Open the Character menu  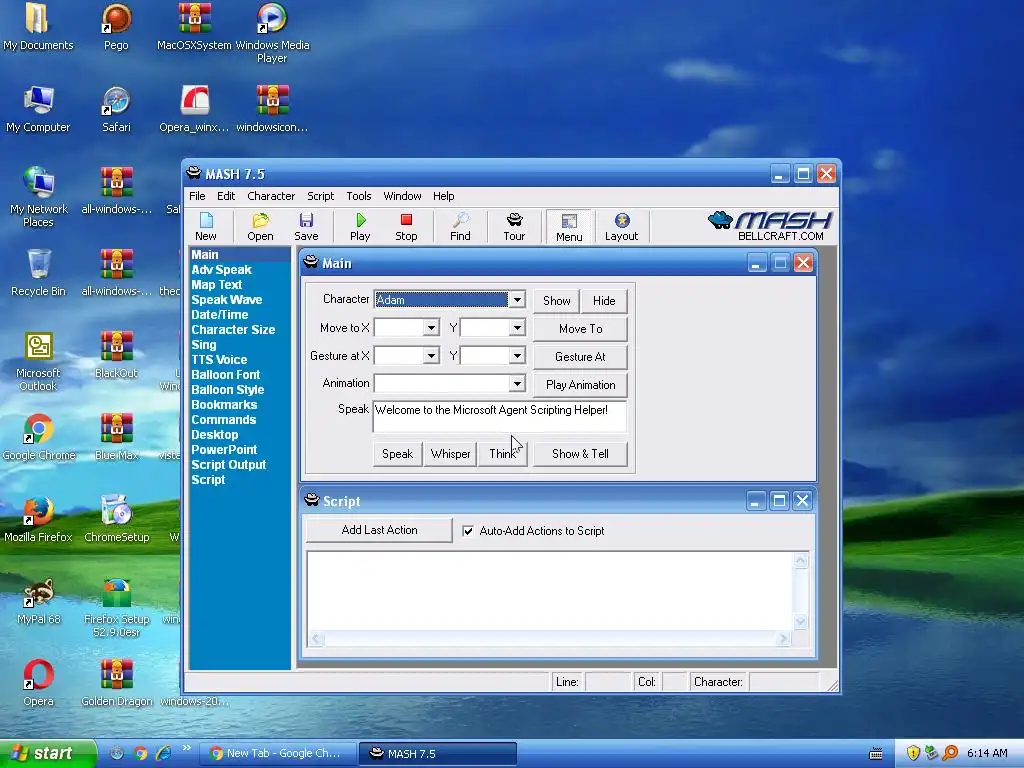(271, 196)
